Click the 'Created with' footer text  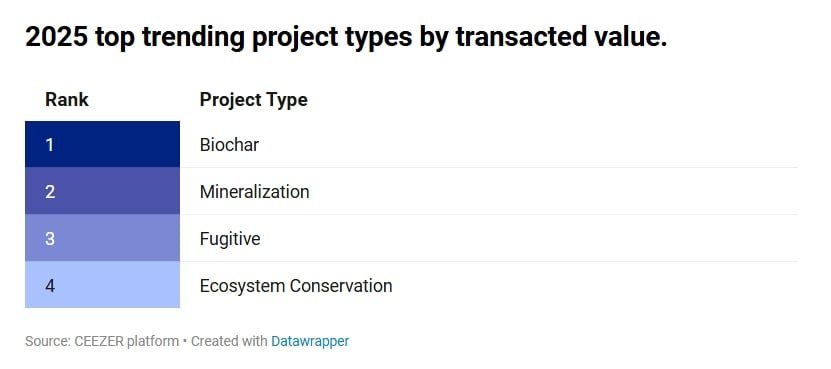tap(229, 341)
